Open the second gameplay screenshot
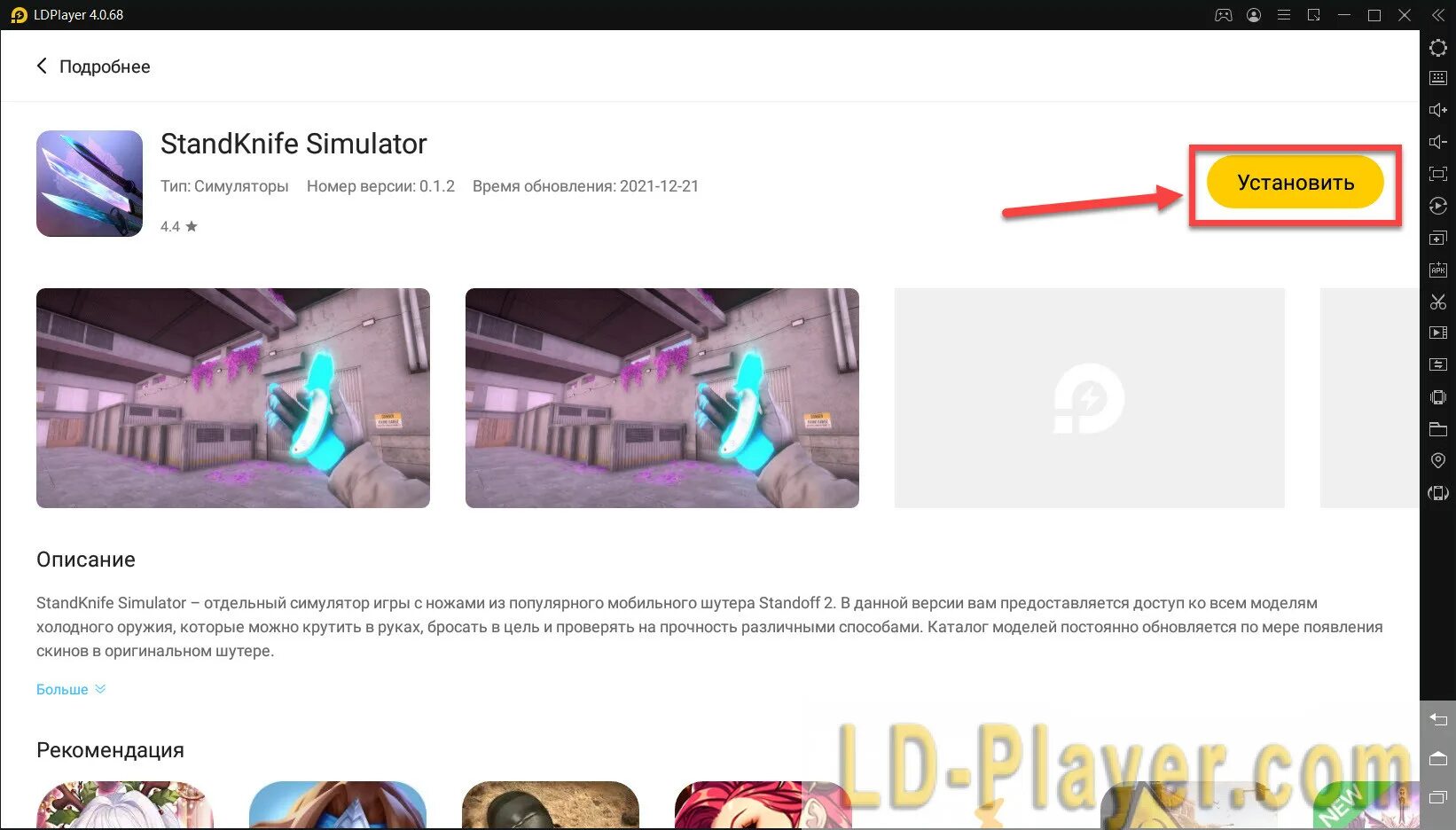 coord(662,398)
